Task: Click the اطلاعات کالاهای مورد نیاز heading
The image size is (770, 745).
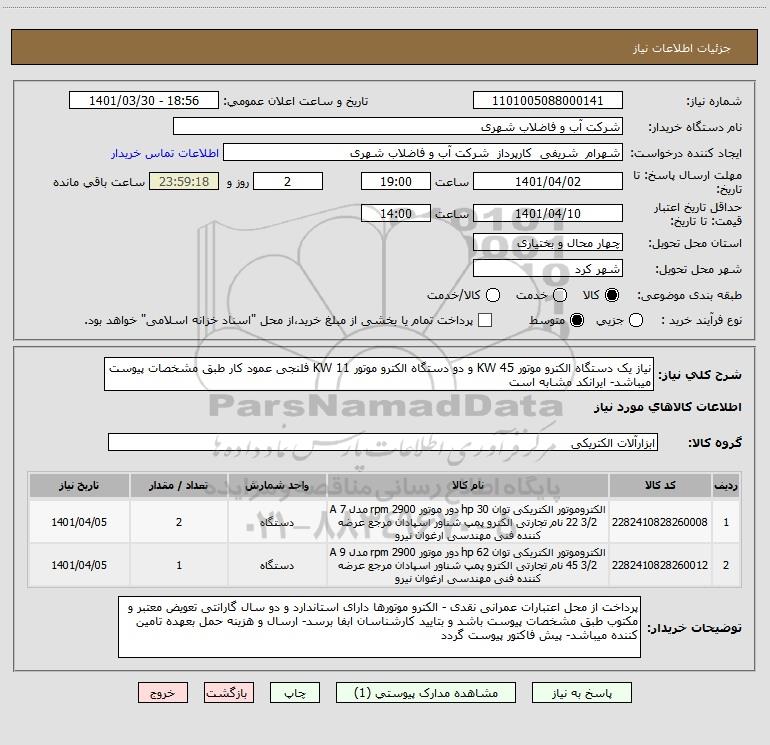Action: point(667,407)
